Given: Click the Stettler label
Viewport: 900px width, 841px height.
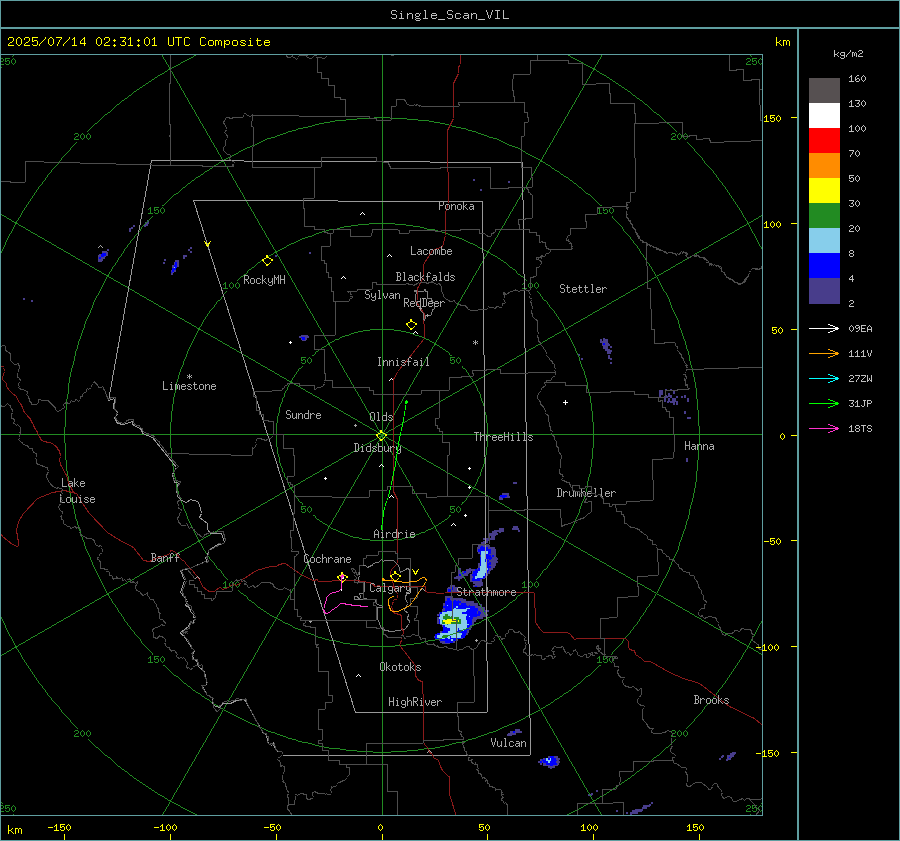Looking at the screenshot, I should pyautogui.click(x=583, y=289).
